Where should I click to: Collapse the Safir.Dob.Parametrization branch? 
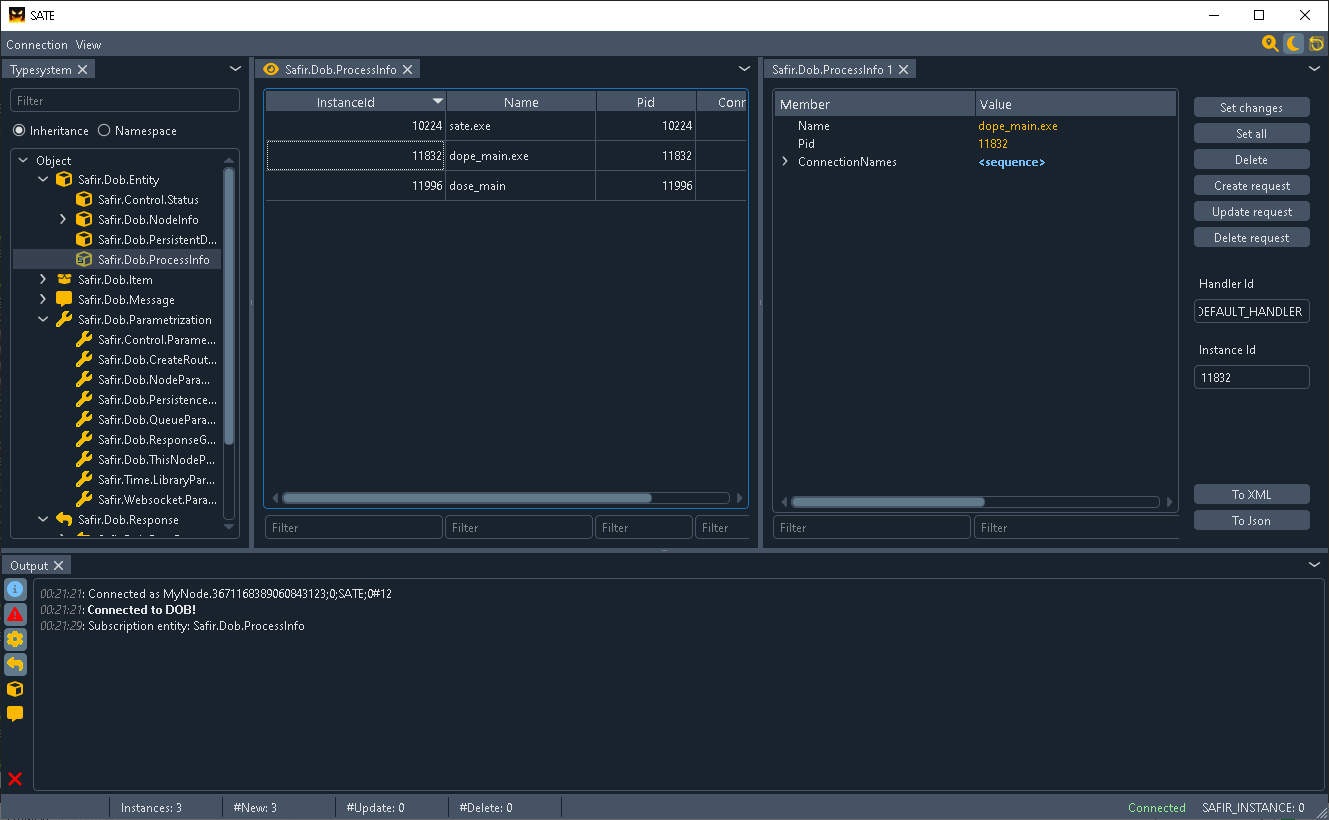[43, 319]
